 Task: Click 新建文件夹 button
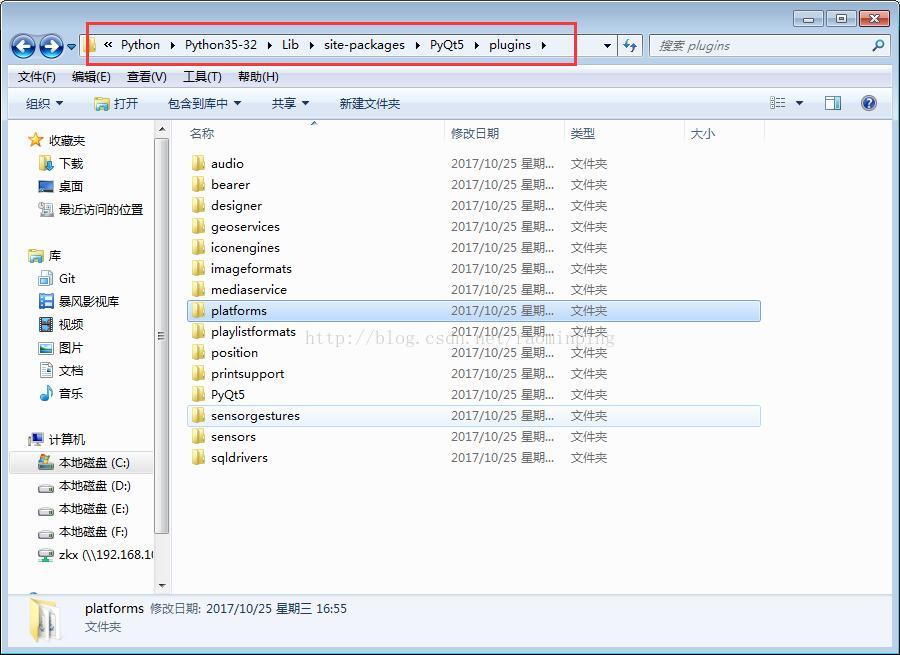[x=370, y=103]
